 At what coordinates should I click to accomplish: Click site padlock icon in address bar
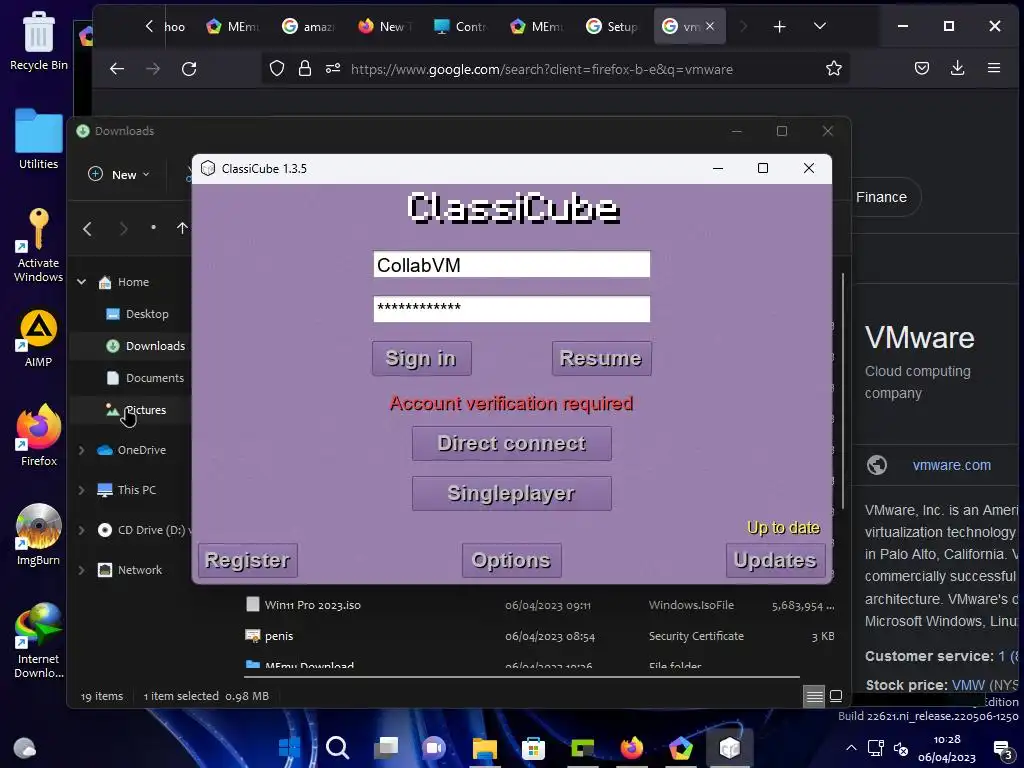(305, 69)
